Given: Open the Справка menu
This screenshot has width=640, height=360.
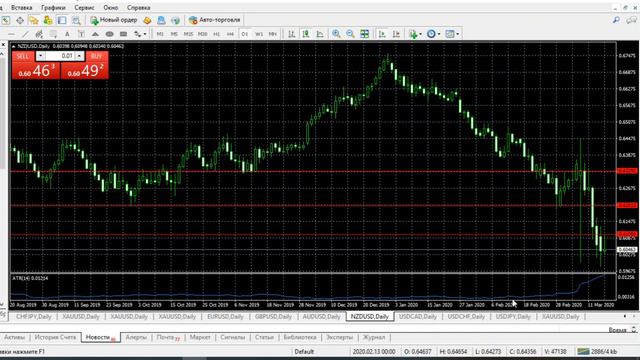Looking at the screenshot, I should pos(138,7).
